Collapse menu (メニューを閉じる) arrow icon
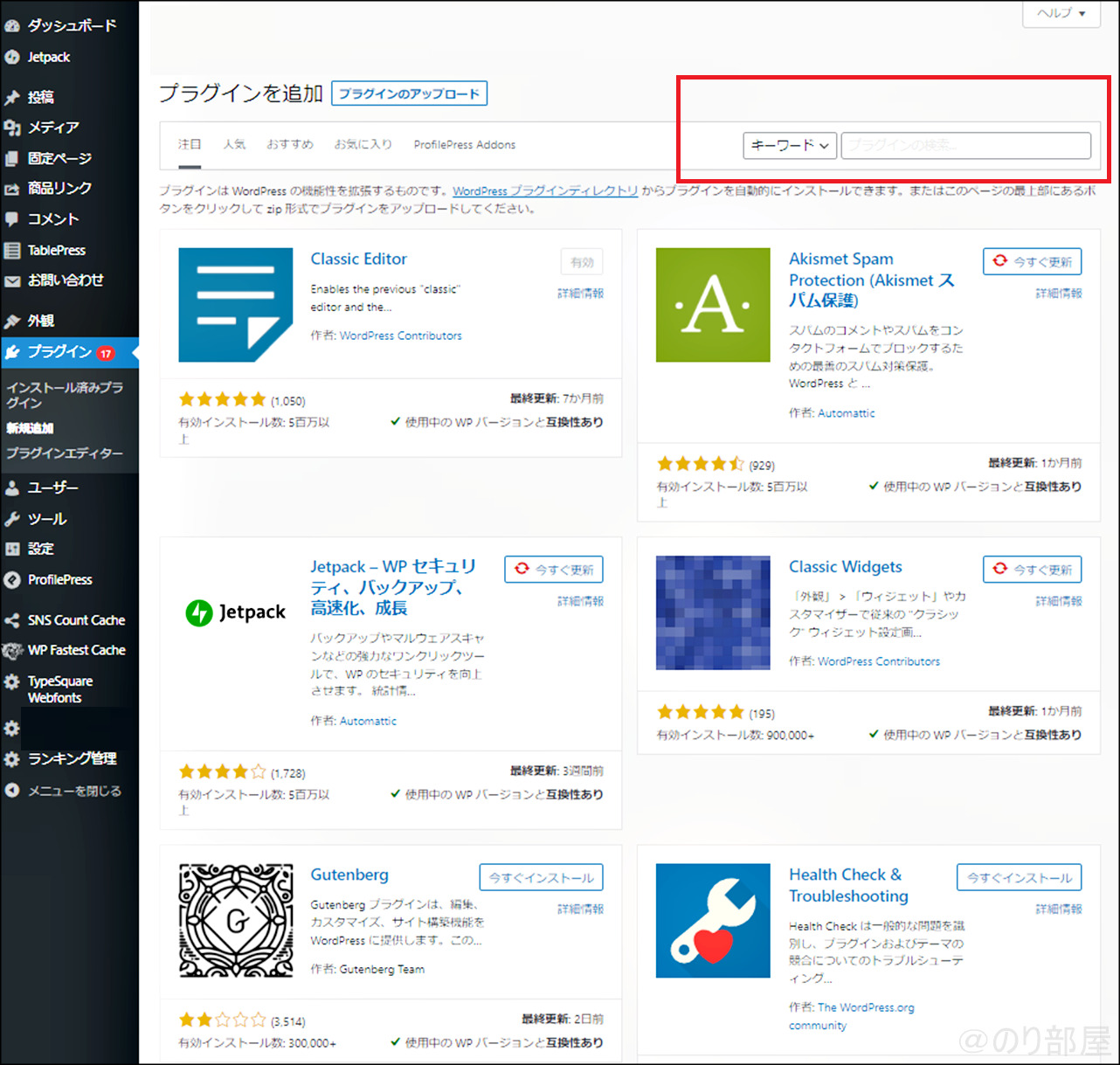Image resolution: width=1120 pixels, height=1065 pixels. click(12, 791)
